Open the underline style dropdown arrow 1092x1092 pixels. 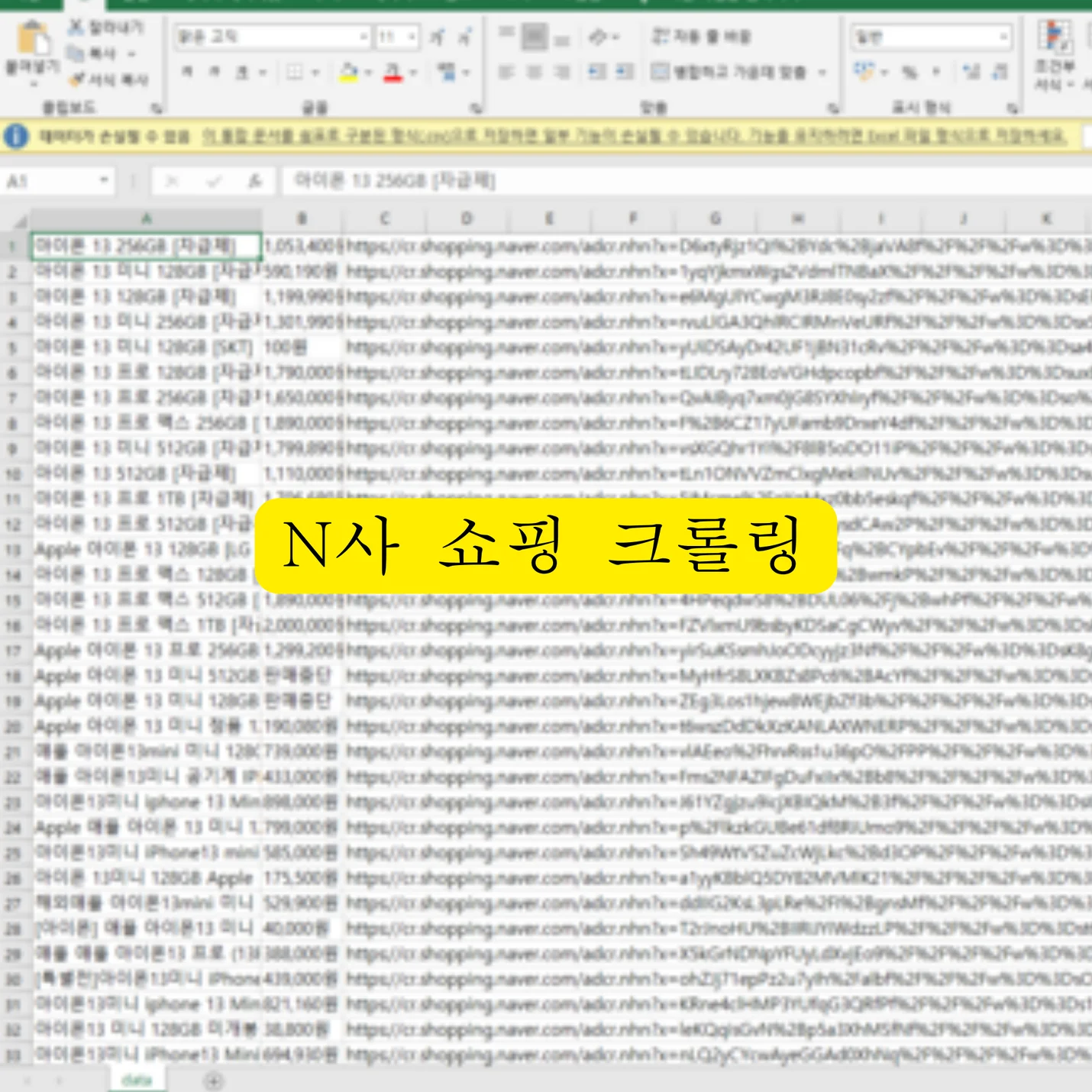click(262, 73)
